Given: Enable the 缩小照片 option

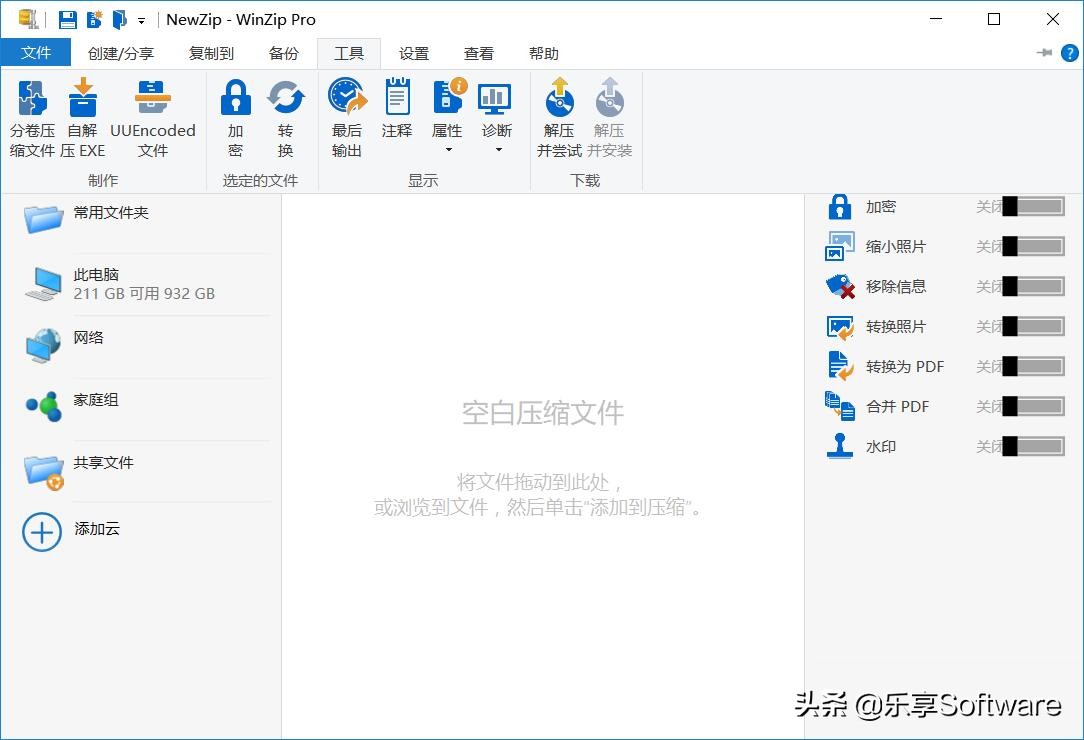Looking at the screenshot, I should [1035, 247].
